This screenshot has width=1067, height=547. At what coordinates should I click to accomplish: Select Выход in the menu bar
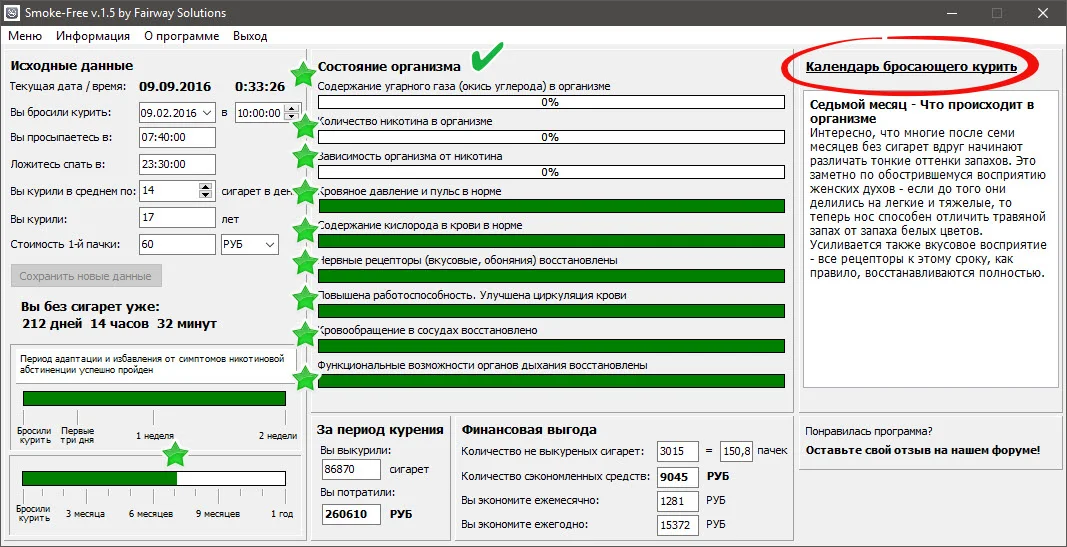tap(250, 36)
